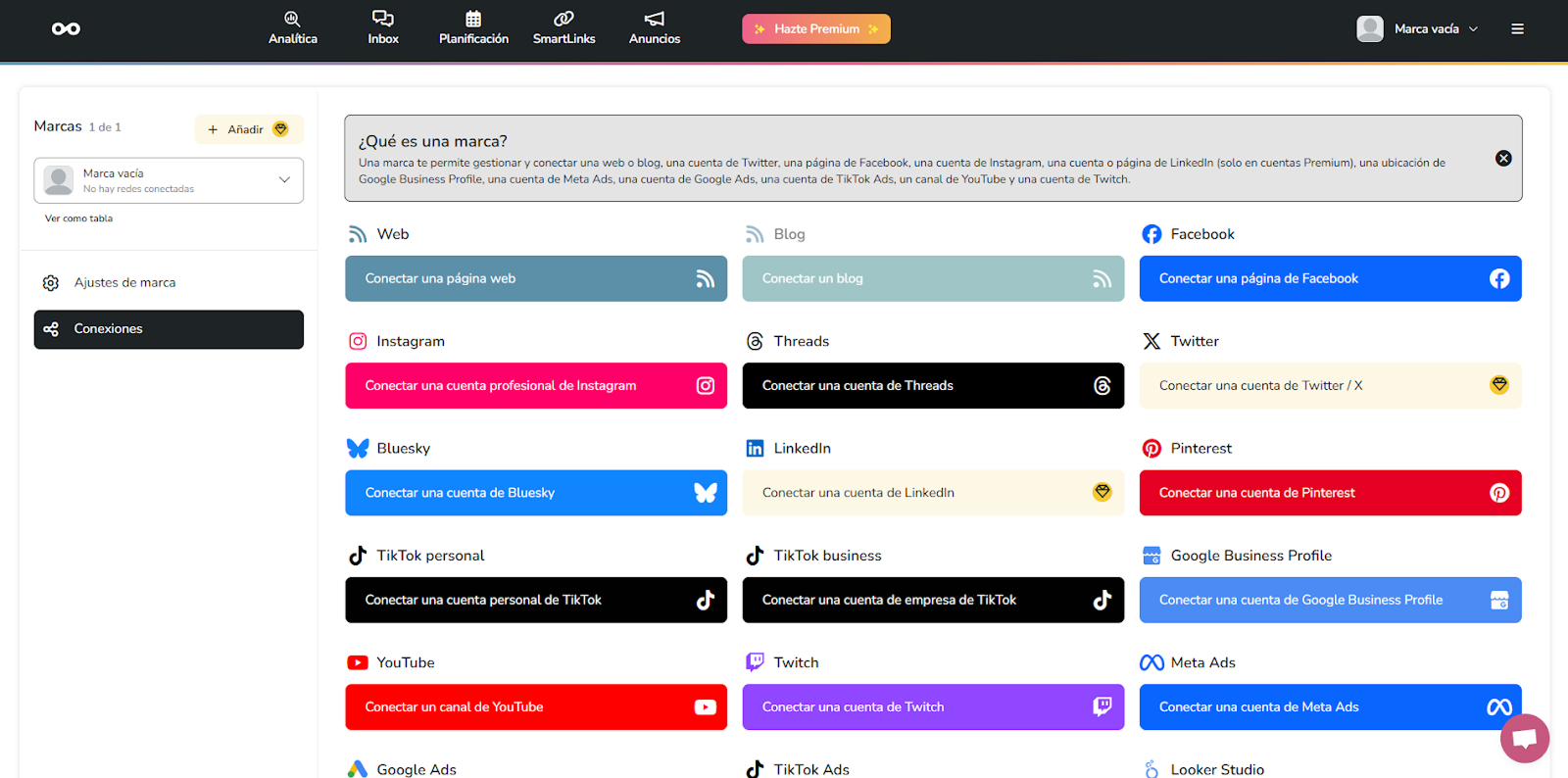Click the TikTok personal heading icon
This screenshot has height=778, width=1568.
coord(358,556)
